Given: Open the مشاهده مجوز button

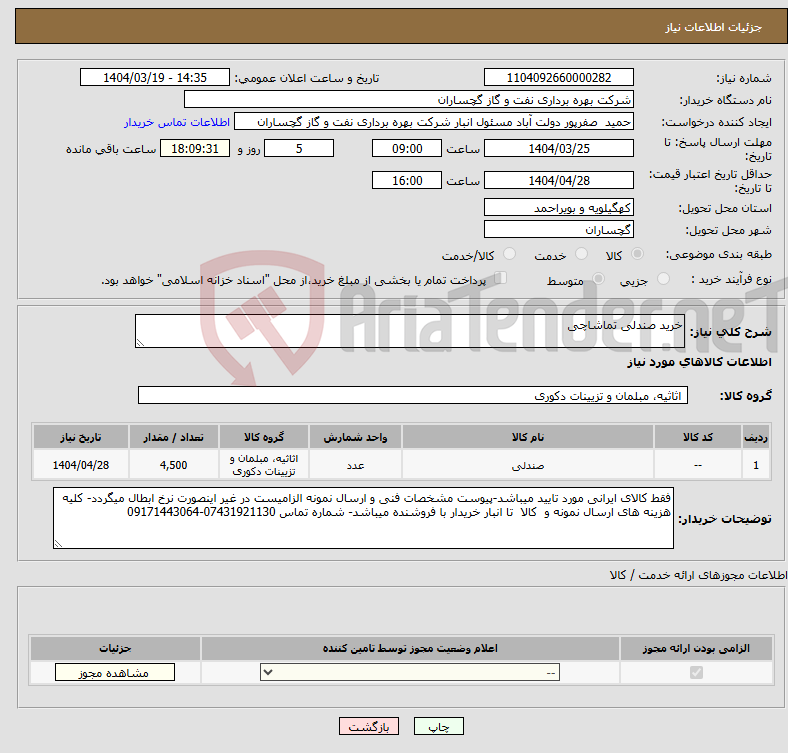Looking at the screenshot, I should [115, 673].
